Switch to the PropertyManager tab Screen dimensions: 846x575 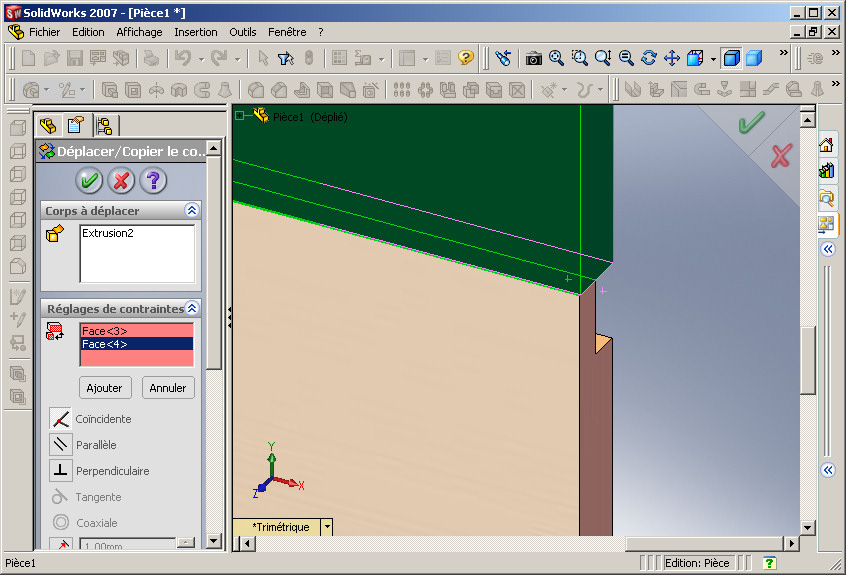pos(76,126)
